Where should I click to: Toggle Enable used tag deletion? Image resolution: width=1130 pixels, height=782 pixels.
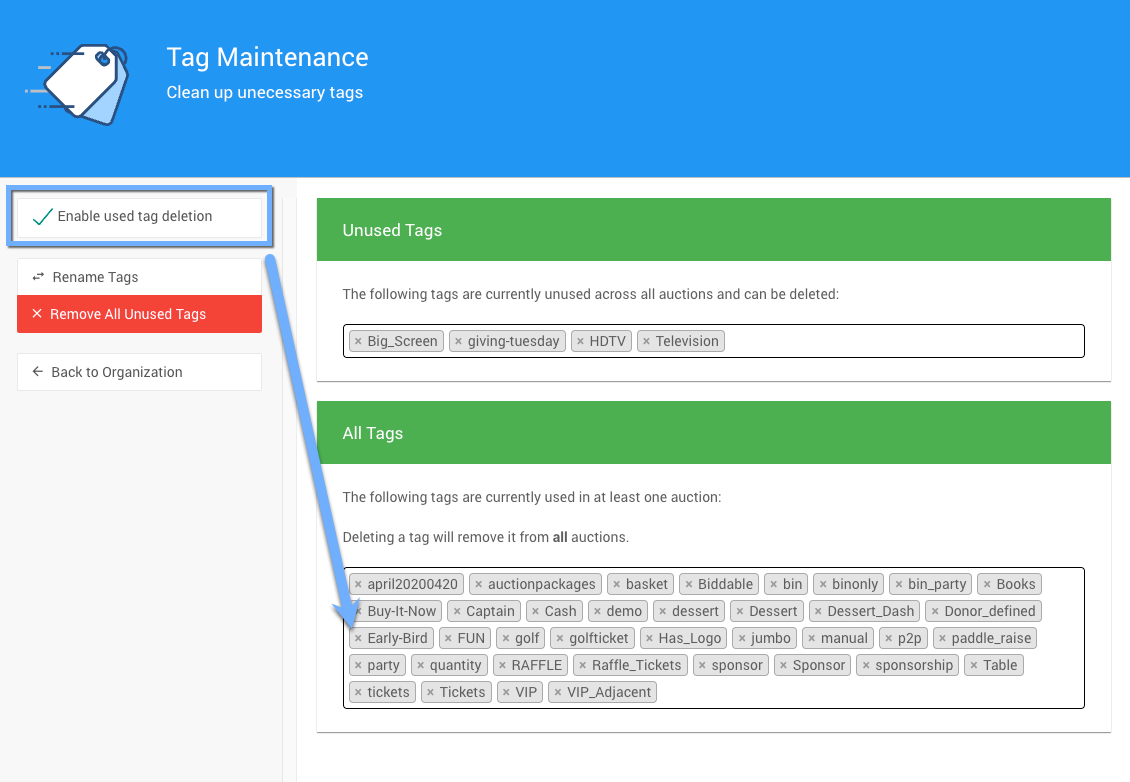coord(139,217)
